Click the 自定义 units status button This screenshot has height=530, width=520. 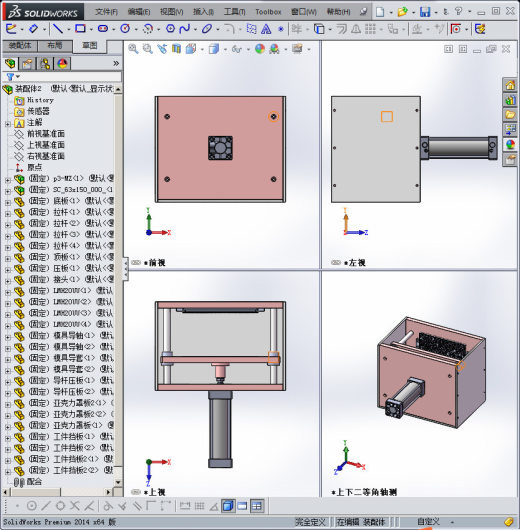click(x=428, y=522)
